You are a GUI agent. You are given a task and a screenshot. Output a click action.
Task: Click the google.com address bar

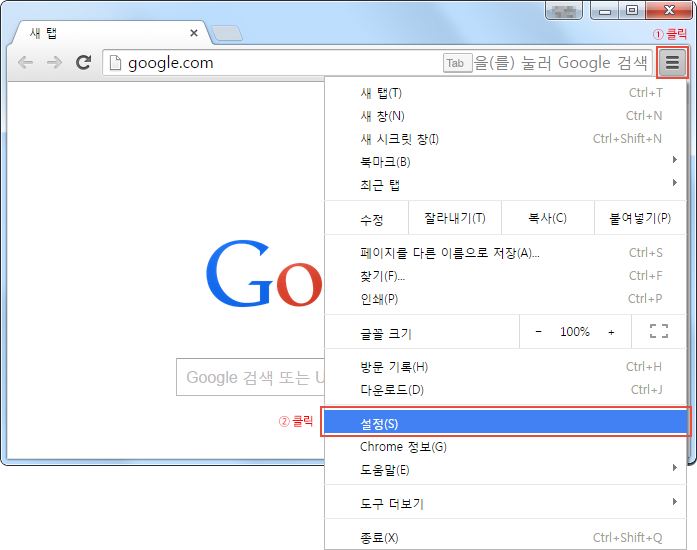tap(378, 63)
